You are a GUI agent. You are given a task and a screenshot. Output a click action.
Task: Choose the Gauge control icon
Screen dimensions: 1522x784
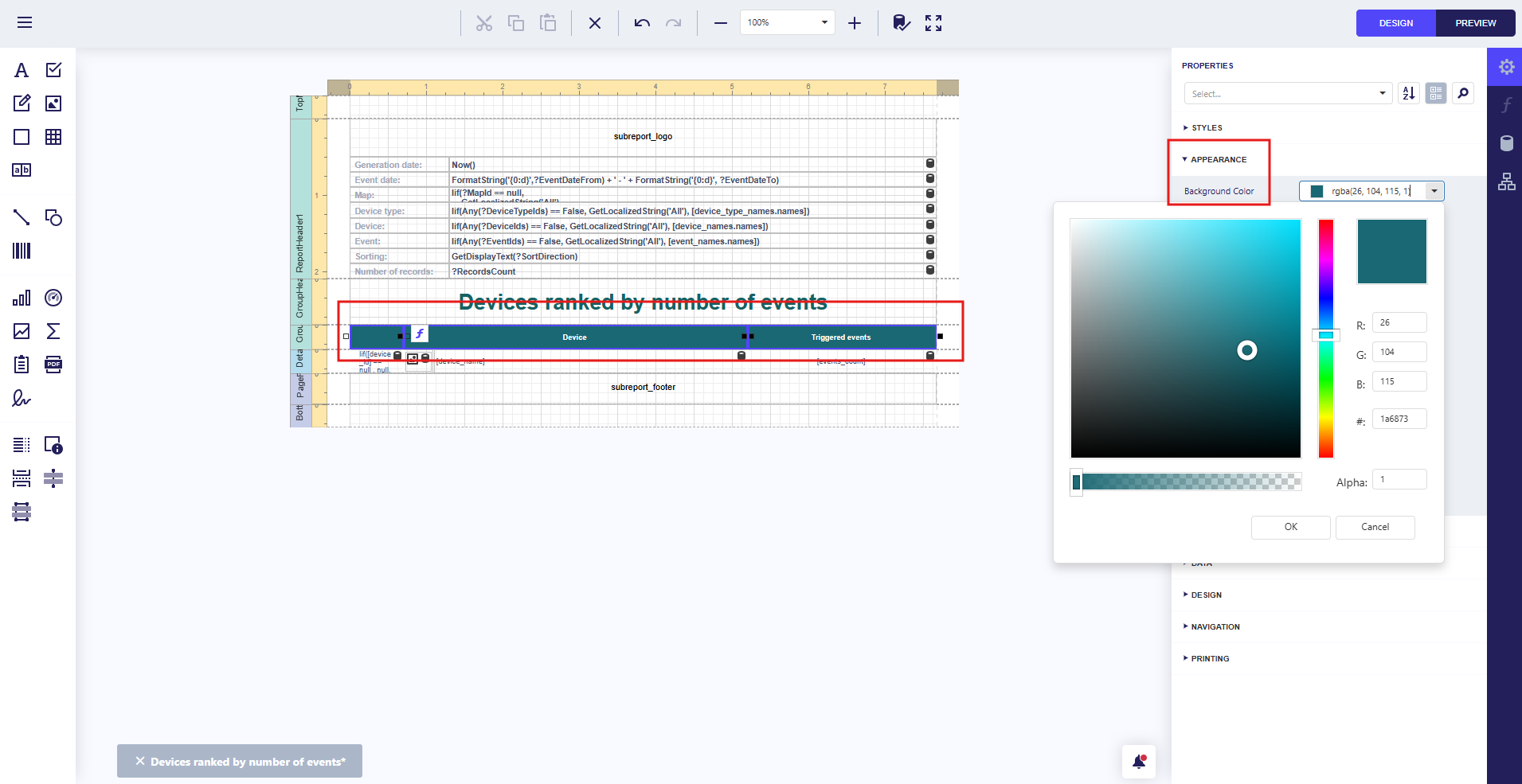53,298
